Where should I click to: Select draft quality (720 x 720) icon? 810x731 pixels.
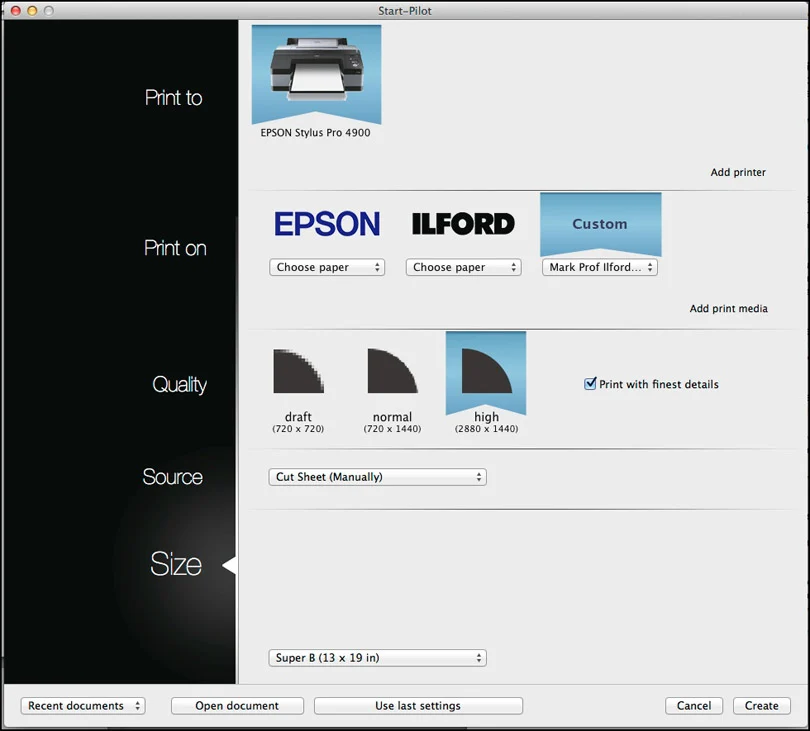click(299, 371)
